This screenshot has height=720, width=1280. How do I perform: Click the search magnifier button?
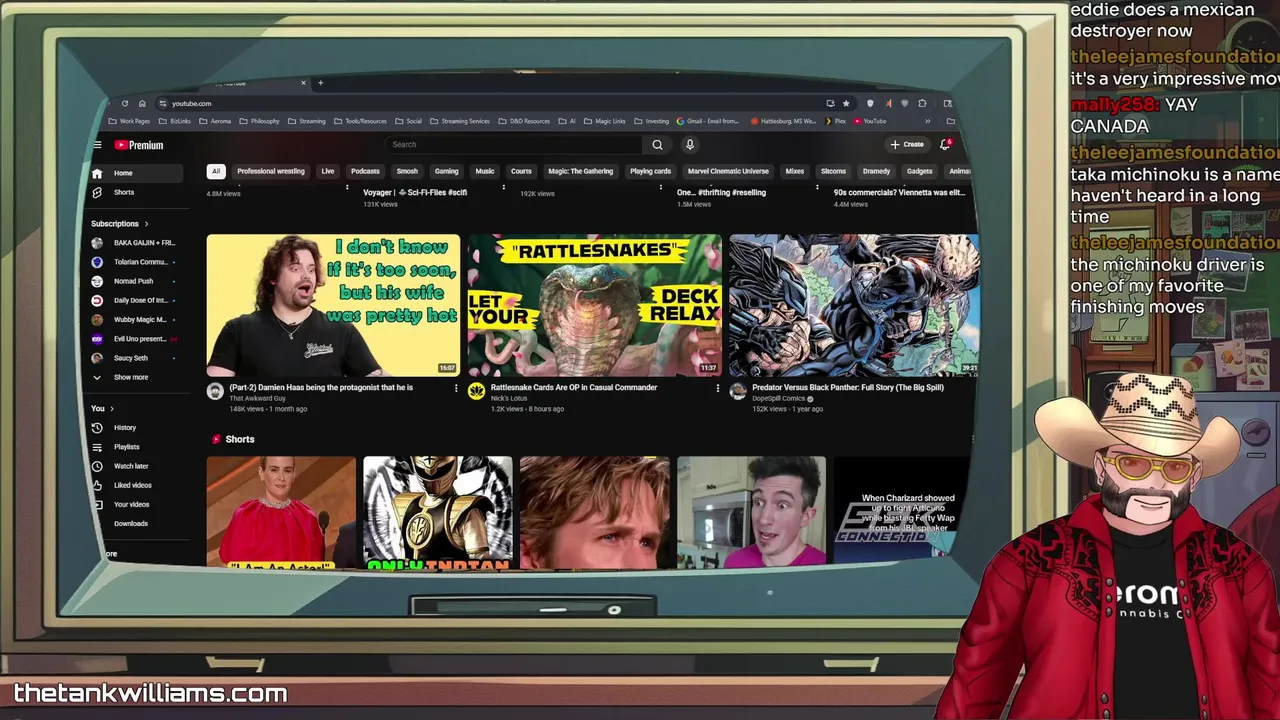(657, 145)
